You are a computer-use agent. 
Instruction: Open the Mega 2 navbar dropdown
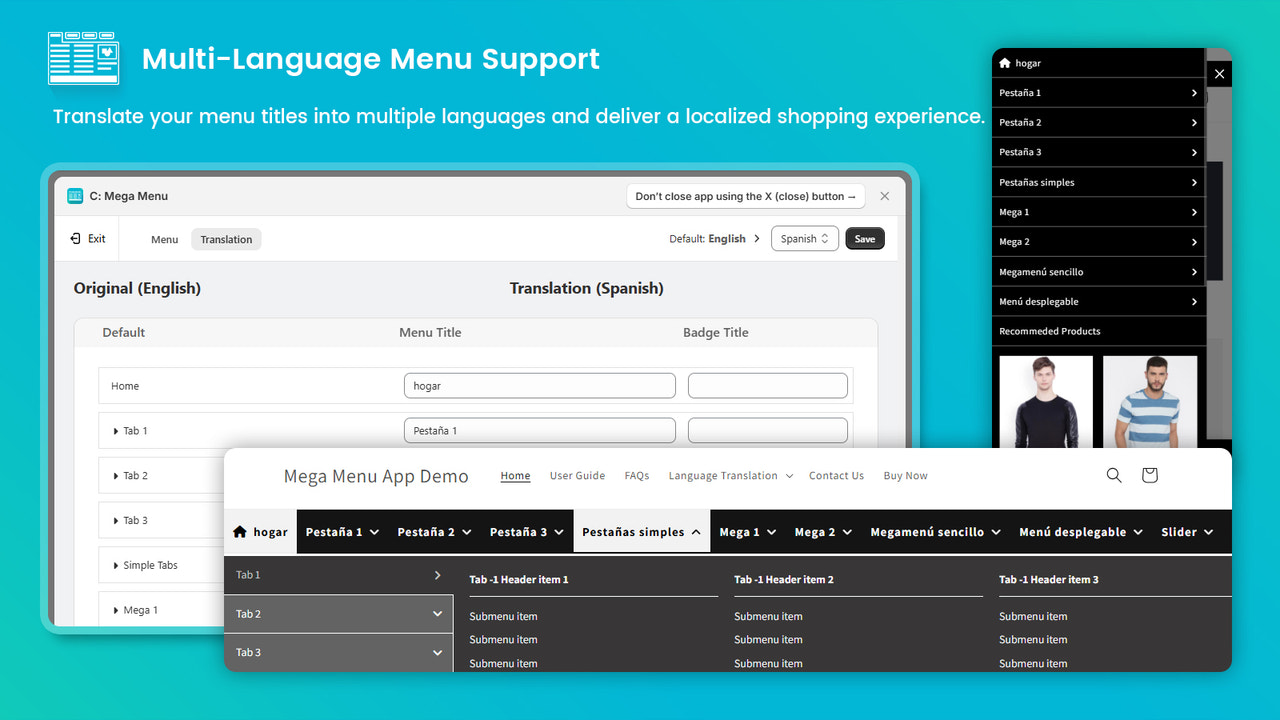click(823, 532)
